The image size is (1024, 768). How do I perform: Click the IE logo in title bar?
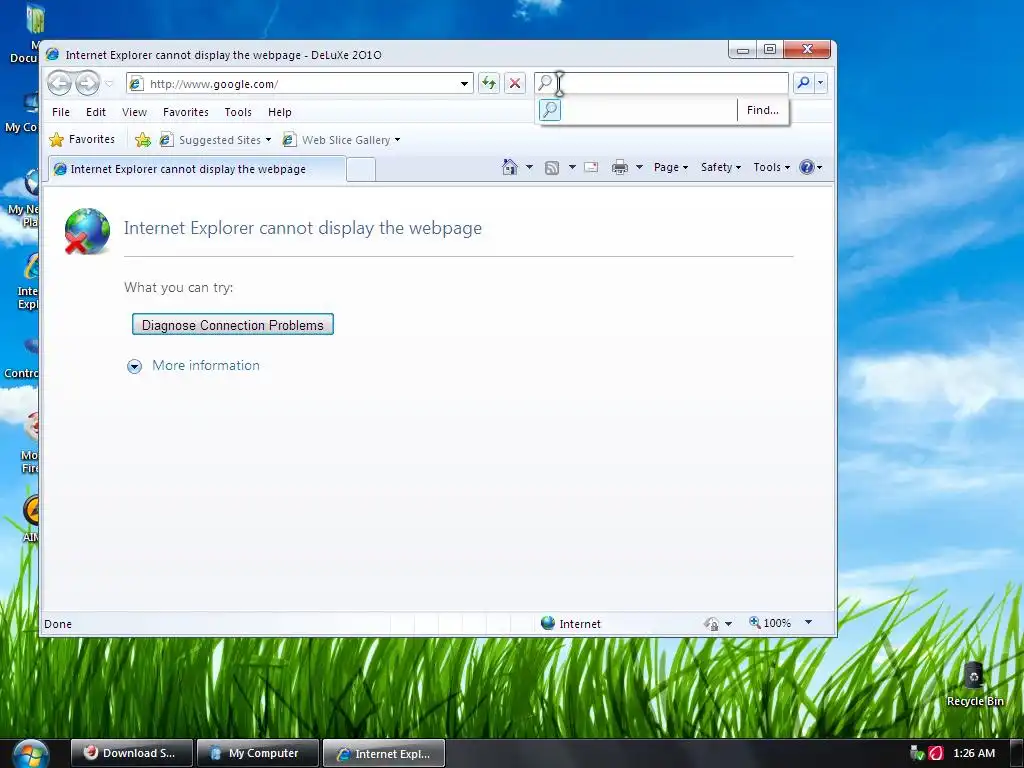click(53, 54)
